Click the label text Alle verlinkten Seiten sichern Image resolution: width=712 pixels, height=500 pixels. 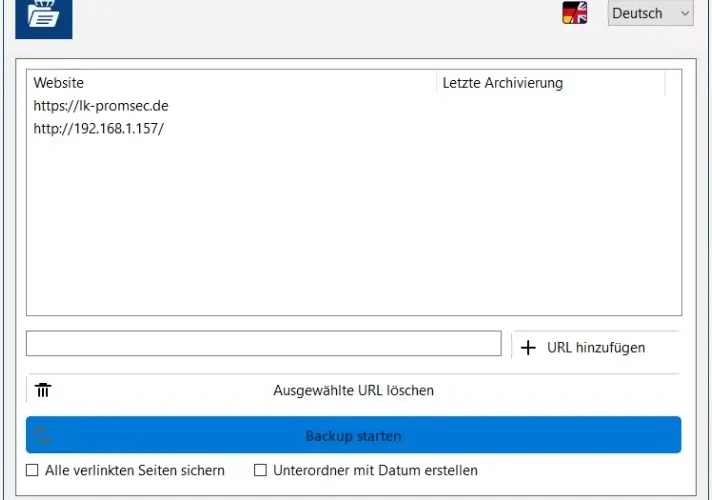click(x=134, y=470)
